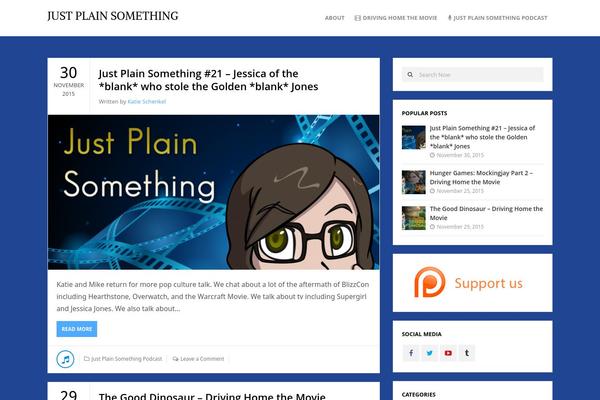Open Just Plain Something Podcast category link
The image size is (600, 400).
click(126, 359)
